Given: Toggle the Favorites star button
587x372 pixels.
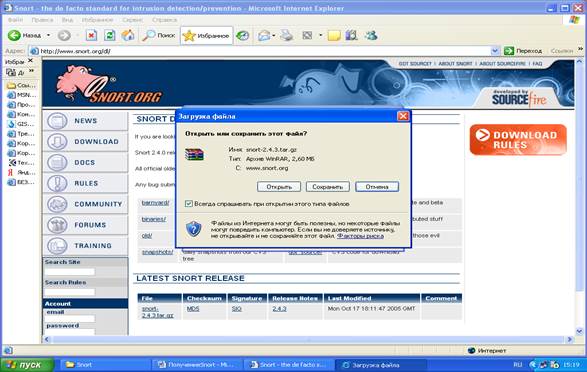Looking at the screenshot, I should tap(206, 36).
